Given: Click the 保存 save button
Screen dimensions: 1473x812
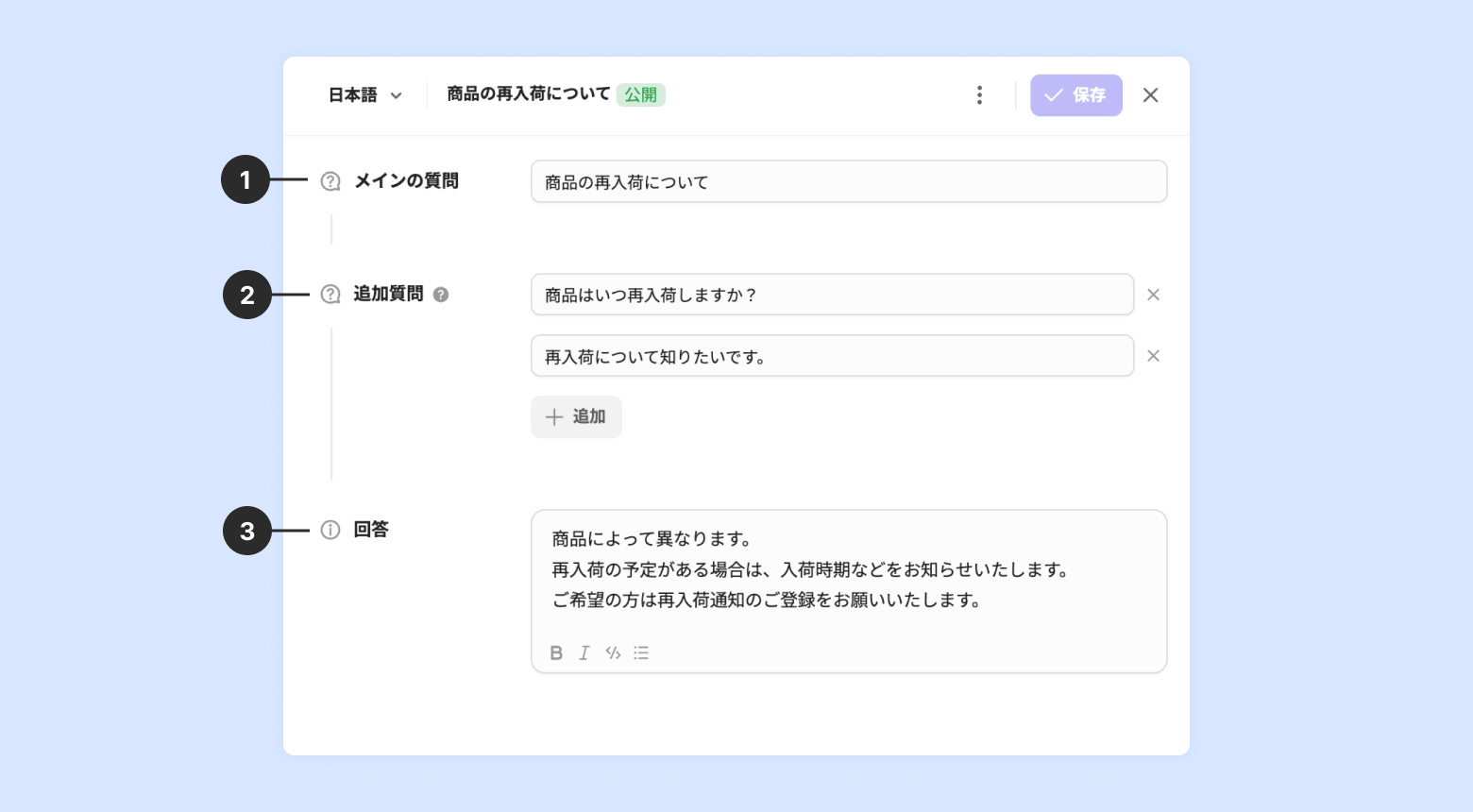Looking at the screenshot, I should click(x=1075, y=94).
